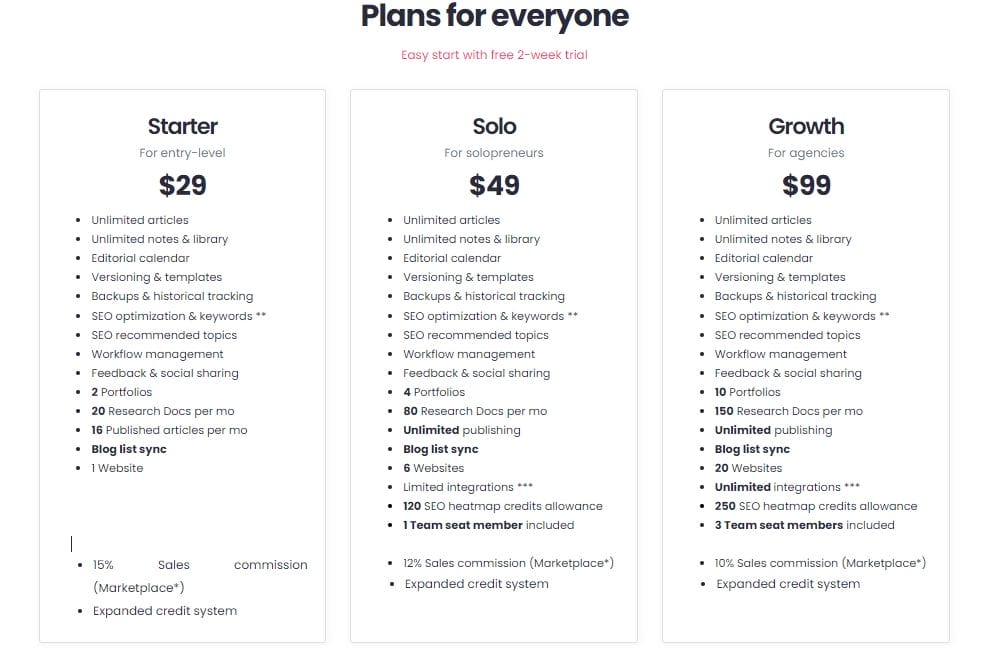Viewport: 1006px width, 667px height.
Task: Click '12% Sales commission (Marketplace*)' in Solo
Action: click(x=508, y=562)
